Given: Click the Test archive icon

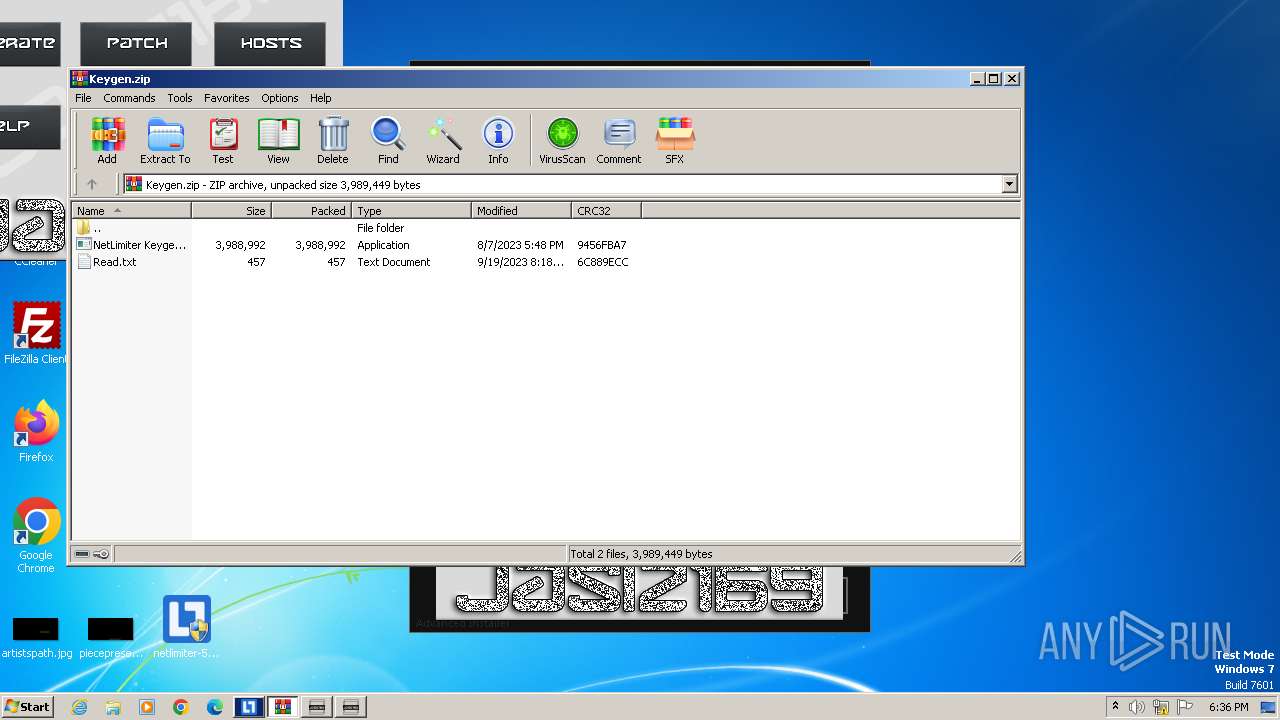Looking at the screenshot, I should [x=223, y=140].
